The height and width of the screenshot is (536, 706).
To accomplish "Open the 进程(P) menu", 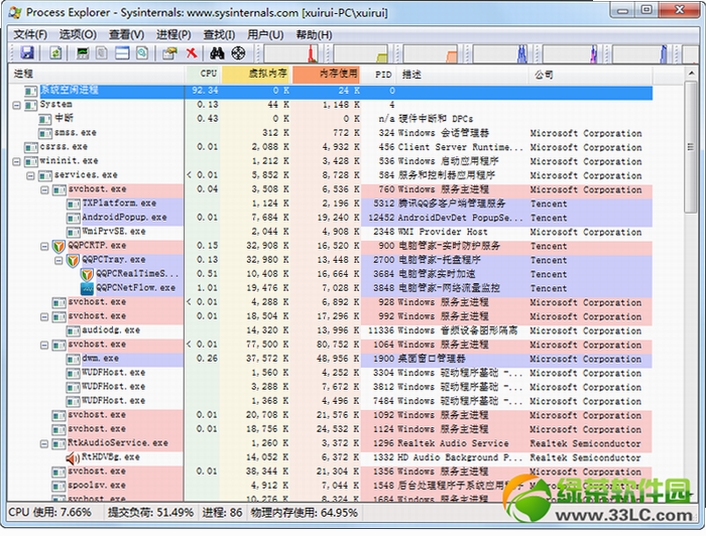I will [174, 35].
